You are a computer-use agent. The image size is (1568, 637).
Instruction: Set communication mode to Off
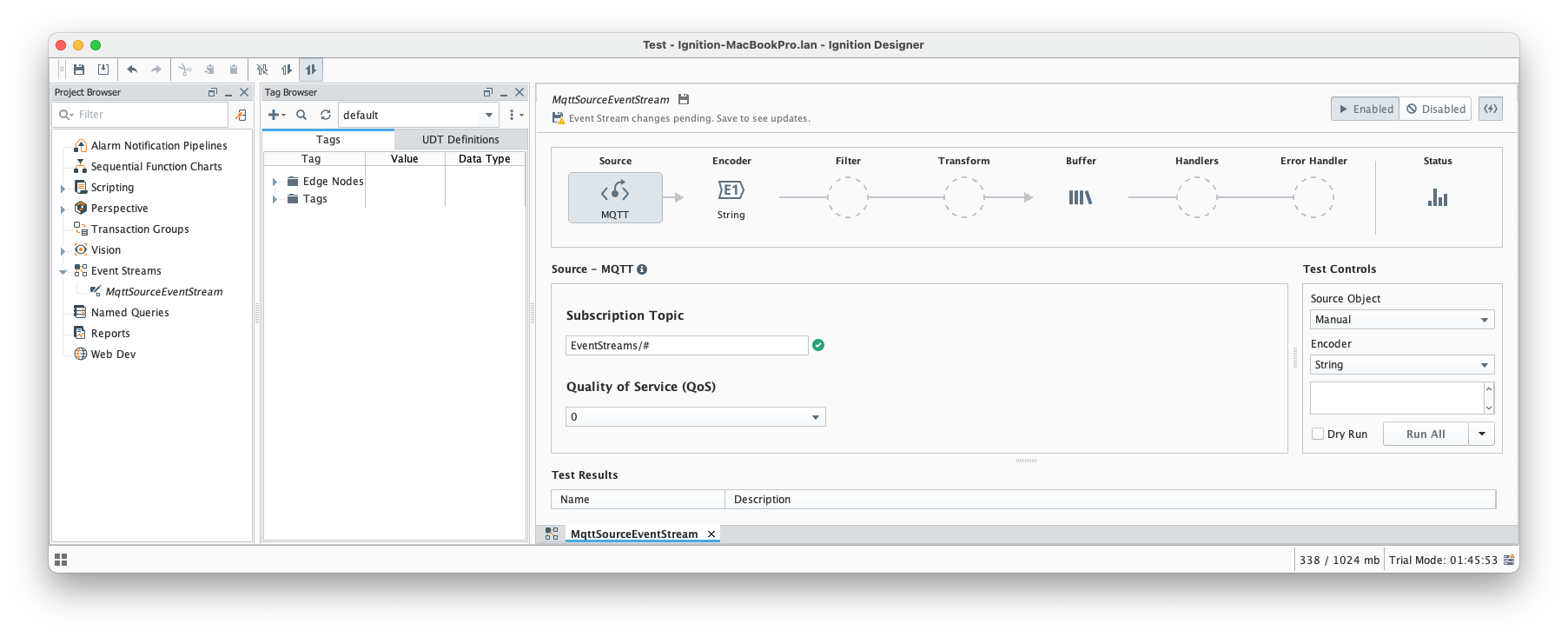click(x=262, y=70)
